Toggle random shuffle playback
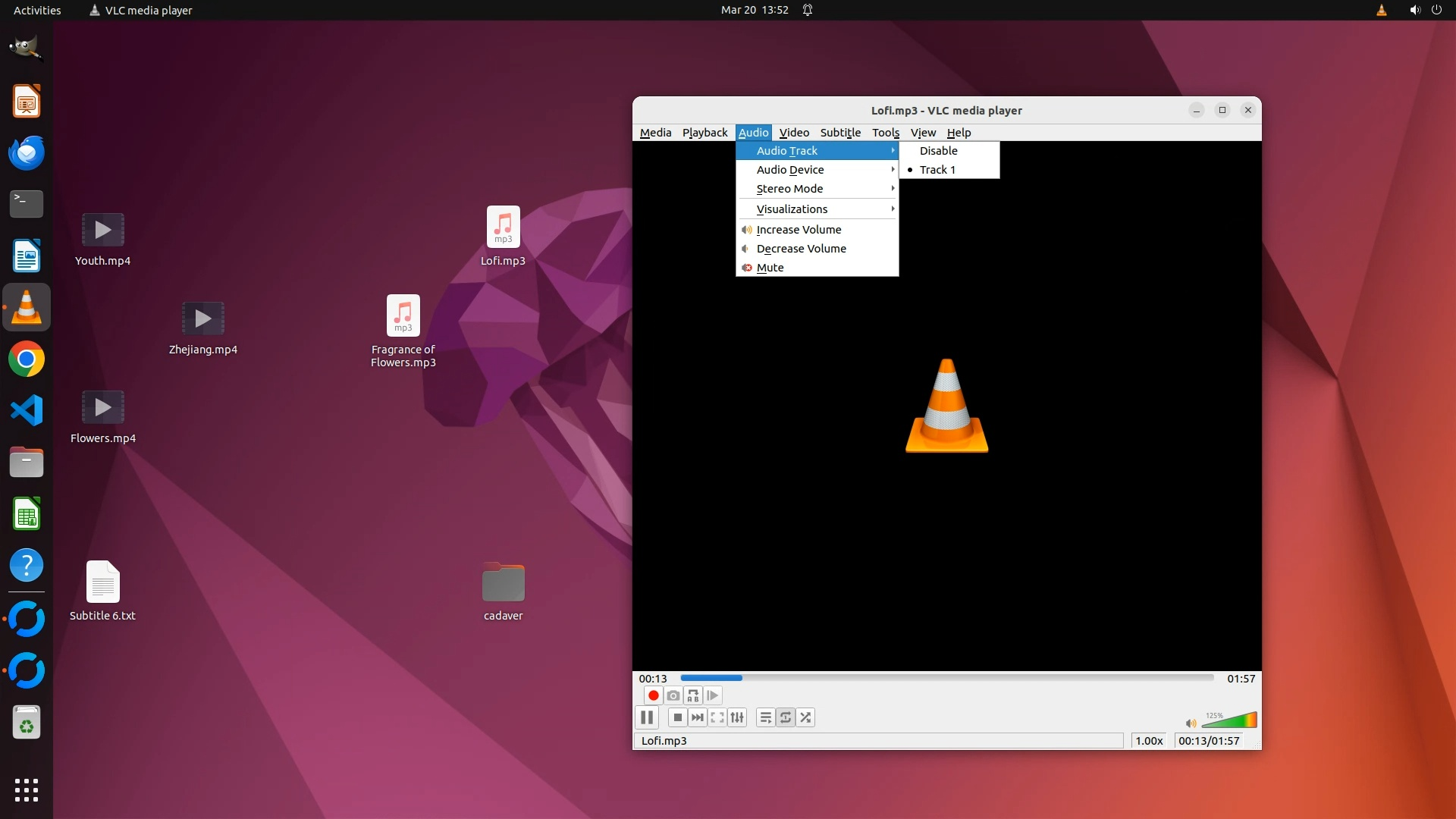Image resolution: width=1456 pixels, height=819 pixels. pyautogui.click(x=805, y=717)
